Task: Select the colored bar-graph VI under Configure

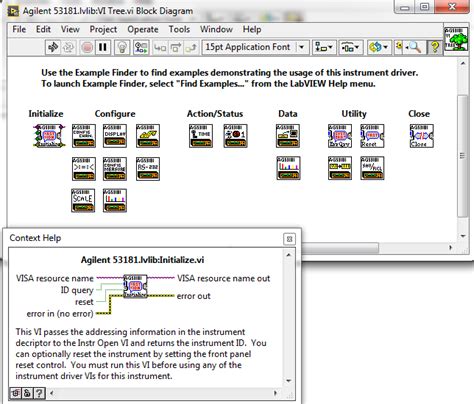Action: coord(115,200)
